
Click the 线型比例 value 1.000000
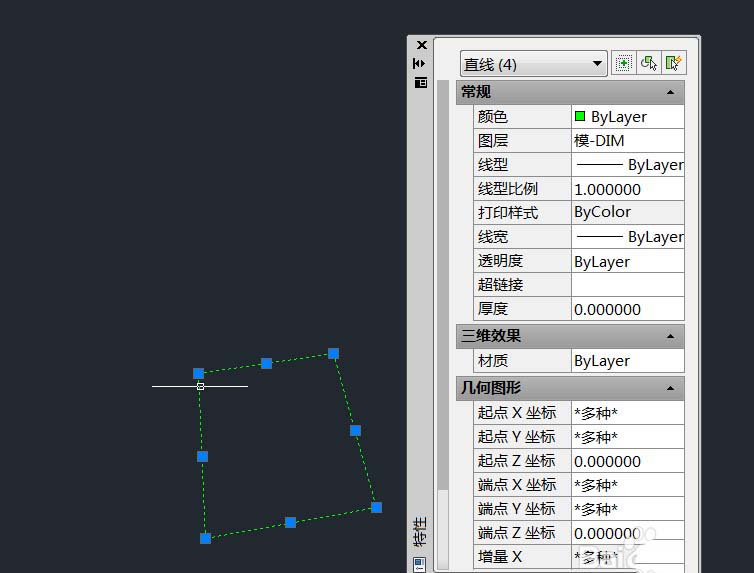(x=627, y=189)
